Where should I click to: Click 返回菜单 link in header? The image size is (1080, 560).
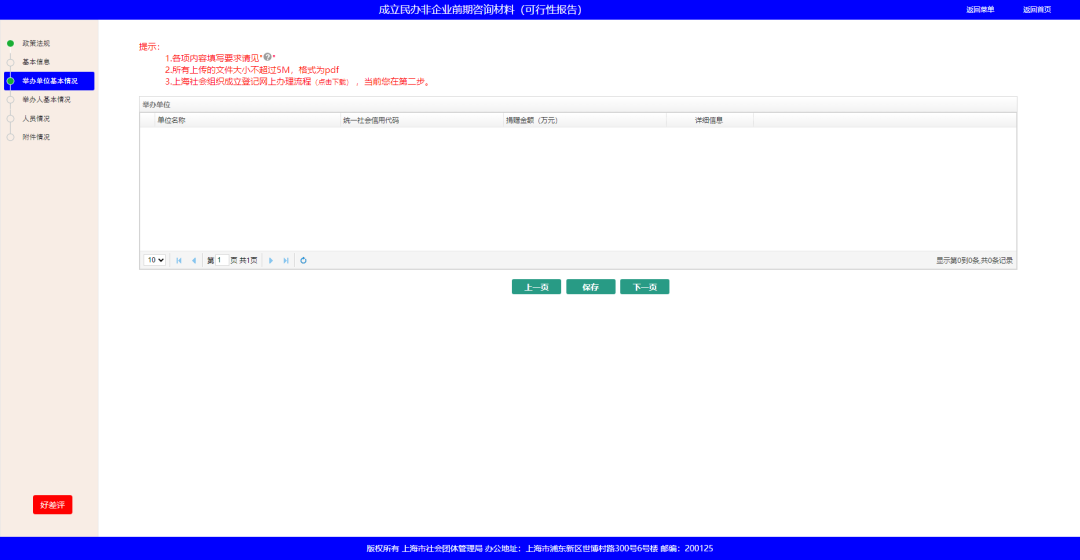[x=979, y=10]
